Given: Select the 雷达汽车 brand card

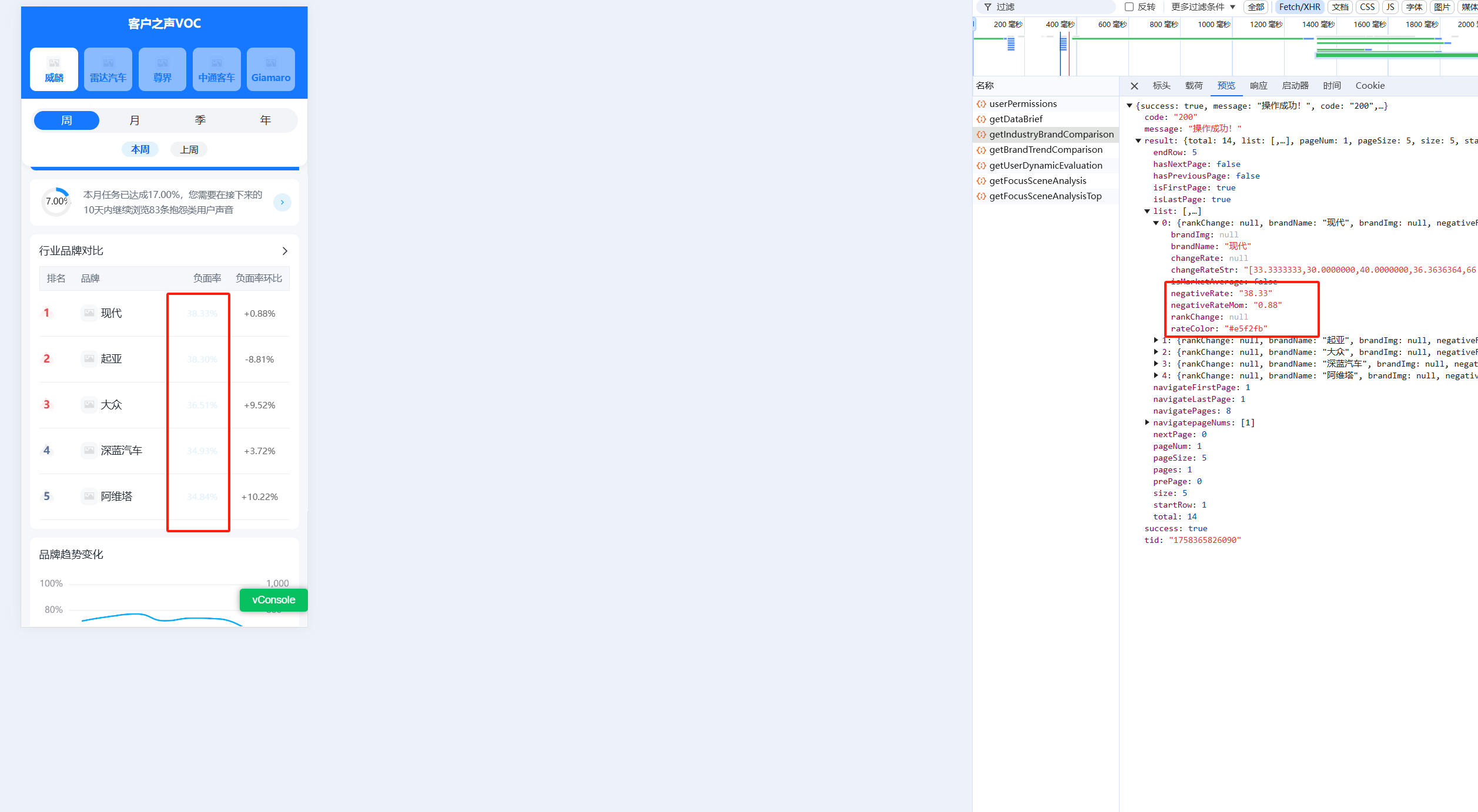Looking at the screenshot, I should (x=108, y=69).
